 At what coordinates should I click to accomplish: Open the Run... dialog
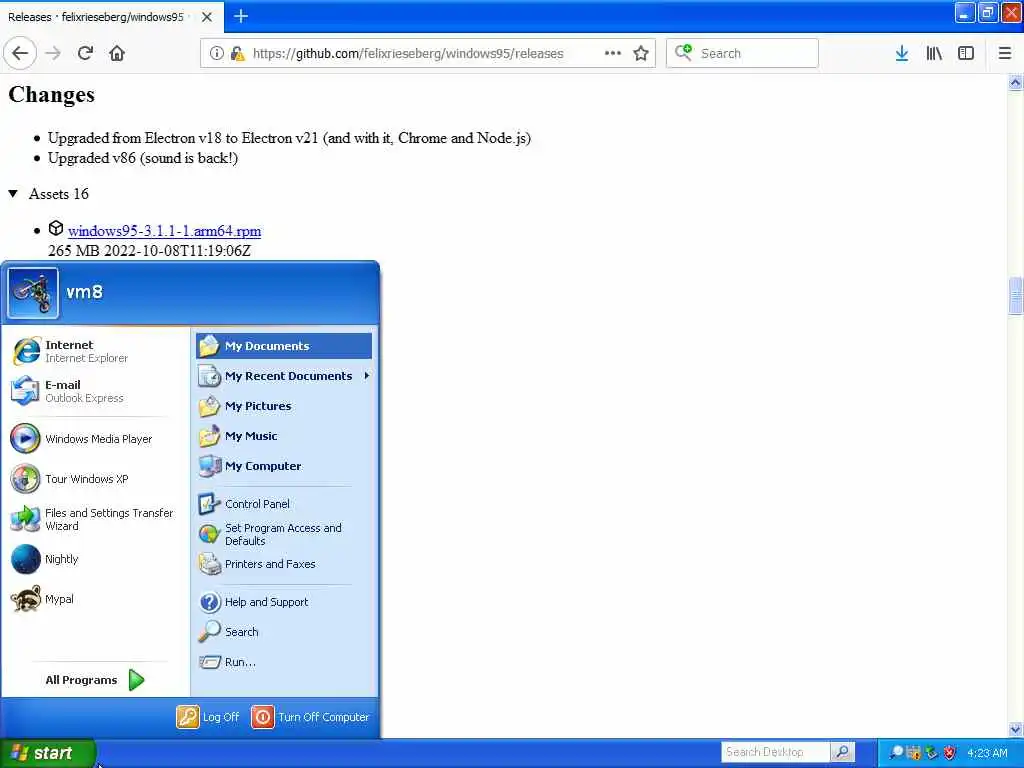(284, 662)
